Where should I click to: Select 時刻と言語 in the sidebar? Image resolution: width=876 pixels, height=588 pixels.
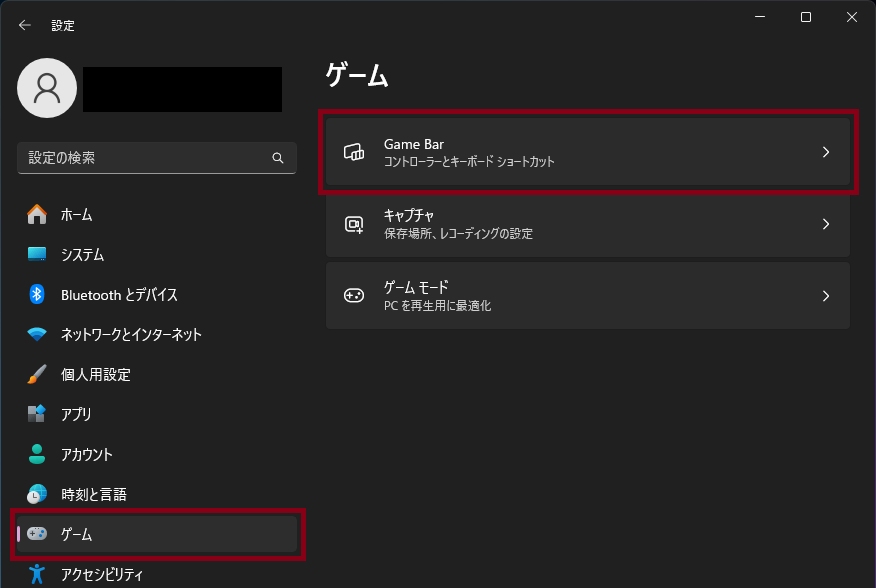(x=93, y=494)
